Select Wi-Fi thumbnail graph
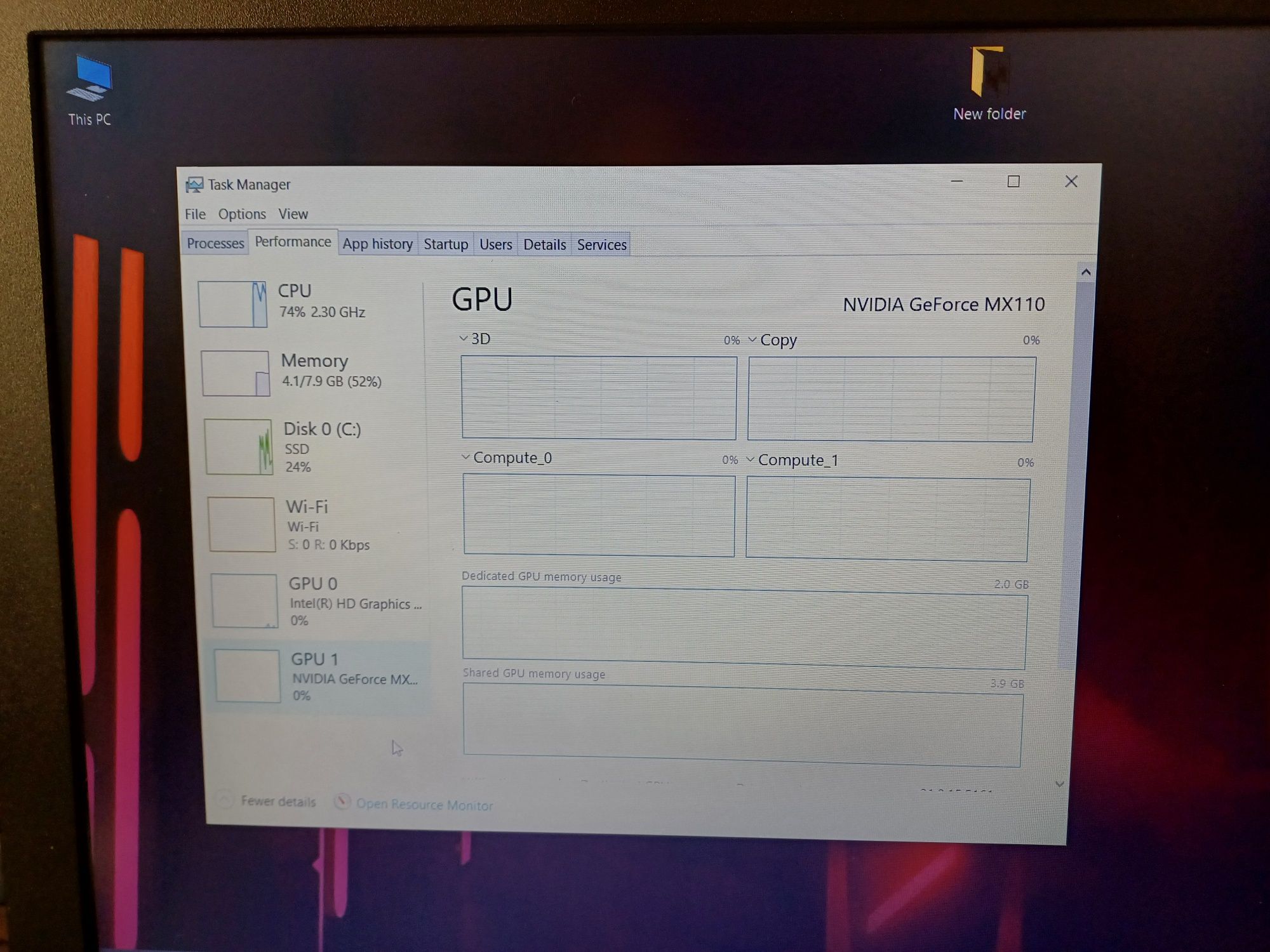Screen dimensions: 1270x952 point(241,524)
